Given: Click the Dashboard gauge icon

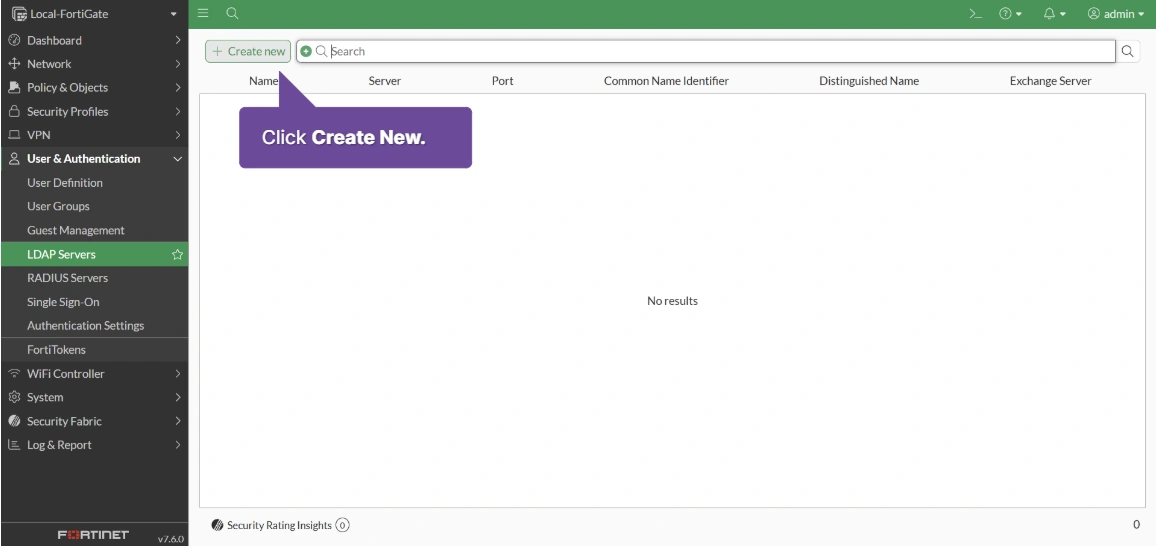Looking at the screenshot, I should coord(14,41).
